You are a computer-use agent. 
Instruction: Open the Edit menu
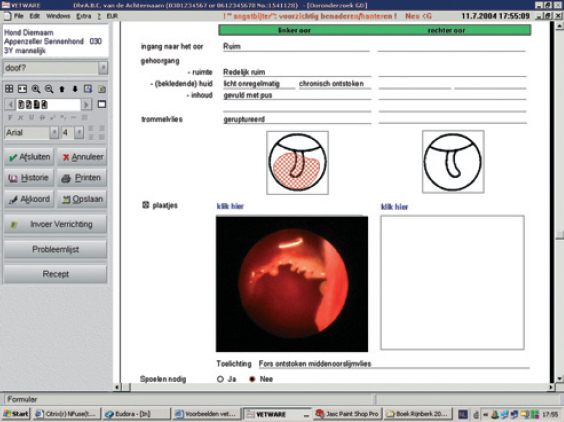[35, 16]
